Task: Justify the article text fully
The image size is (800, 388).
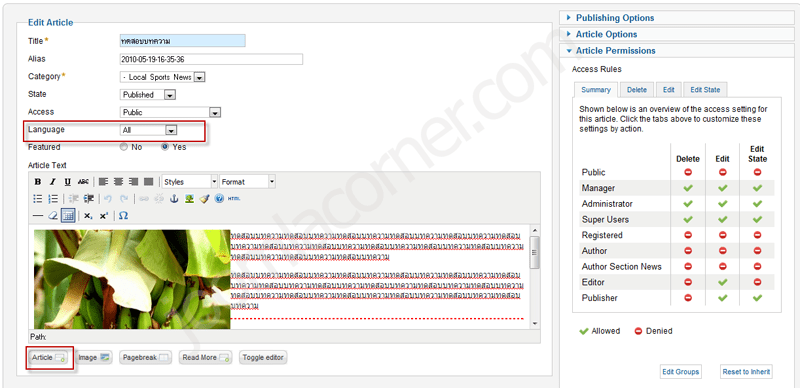Action: 148,182
